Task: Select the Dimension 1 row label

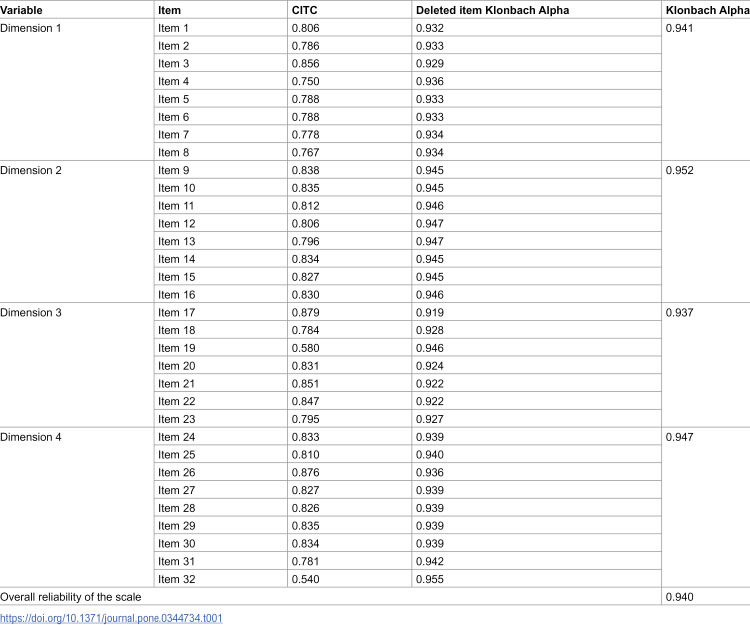Action: 31,28
